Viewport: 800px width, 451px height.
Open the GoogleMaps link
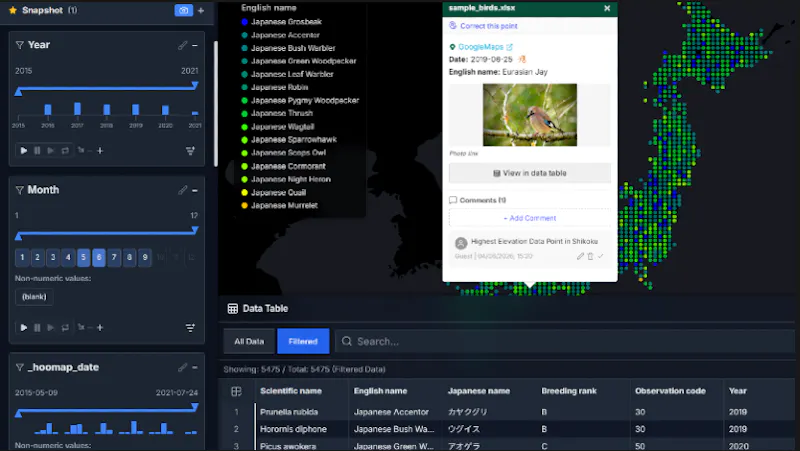(x=481, y=47)
